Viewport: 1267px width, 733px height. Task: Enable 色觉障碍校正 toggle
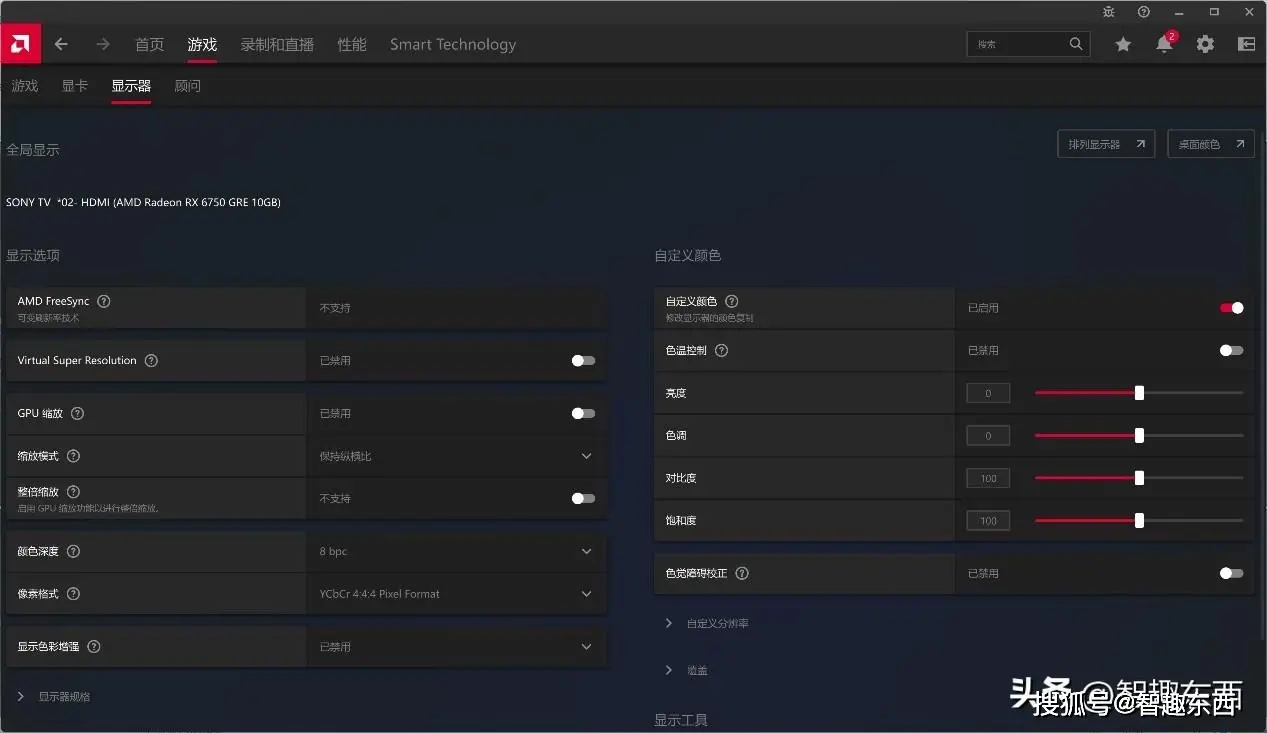pyautogui.click(x=1232, y=574)
